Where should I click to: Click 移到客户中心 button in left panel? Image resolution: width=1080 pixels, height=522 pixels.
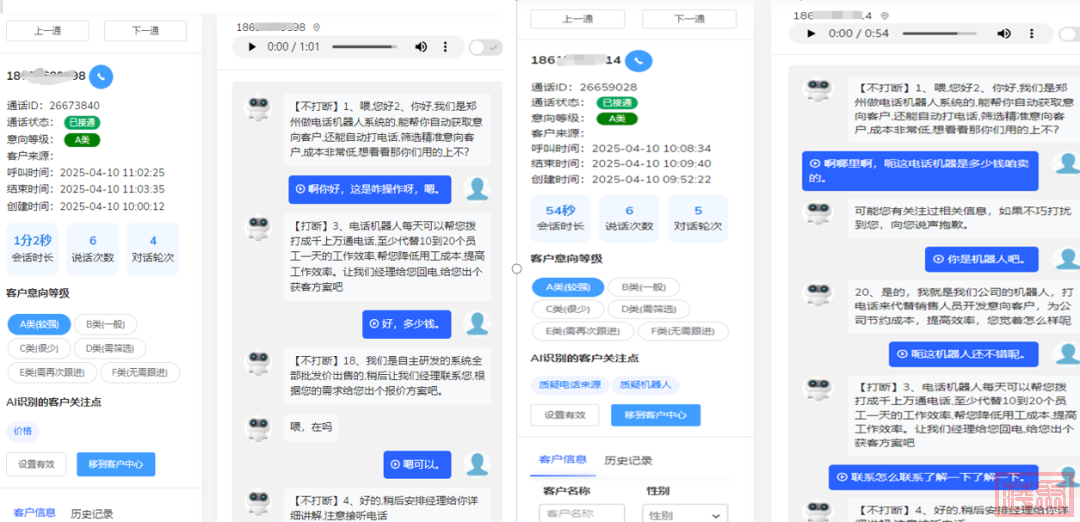tap(116, 464)
